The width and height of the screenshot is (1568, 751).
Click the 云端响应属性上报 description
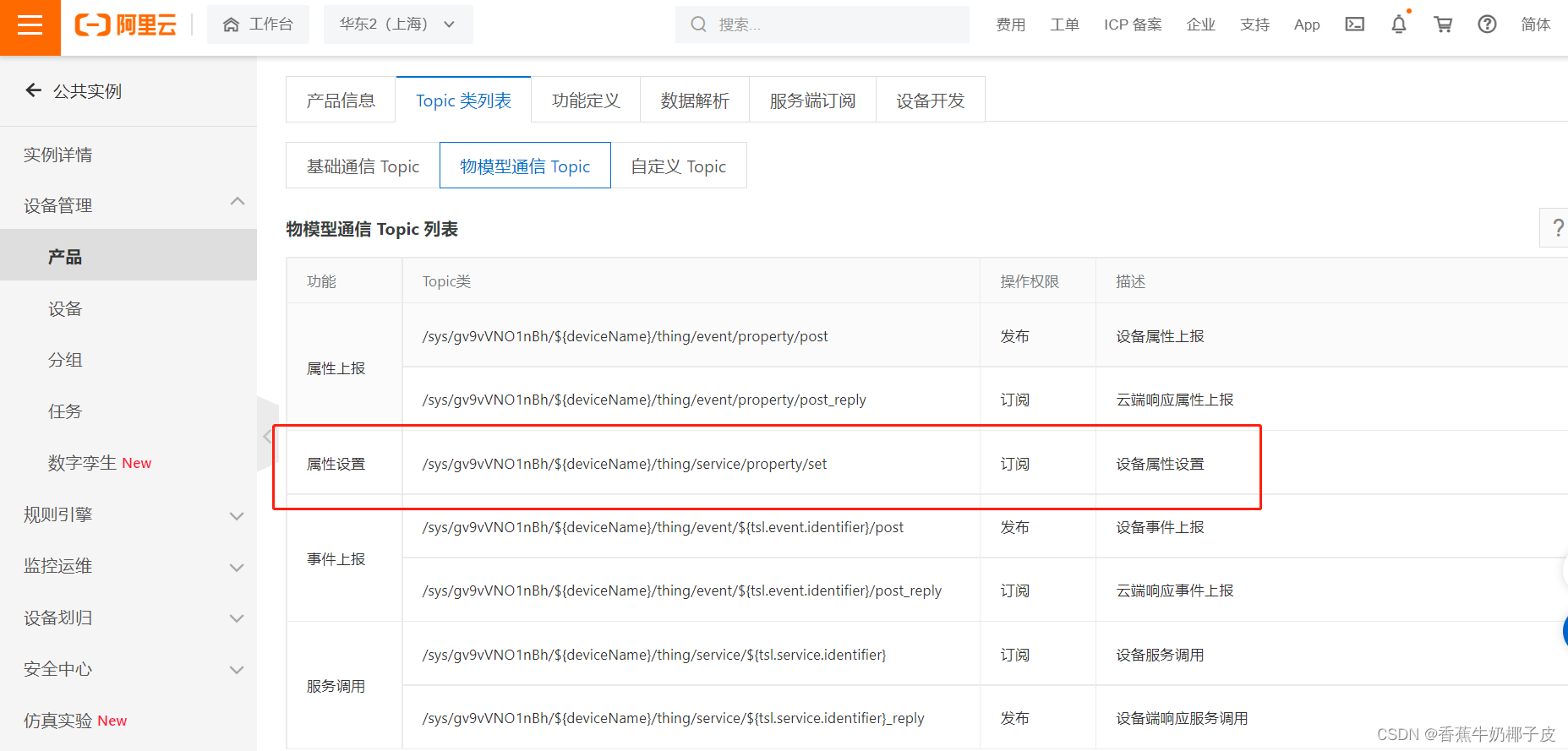coord(1175,400)
